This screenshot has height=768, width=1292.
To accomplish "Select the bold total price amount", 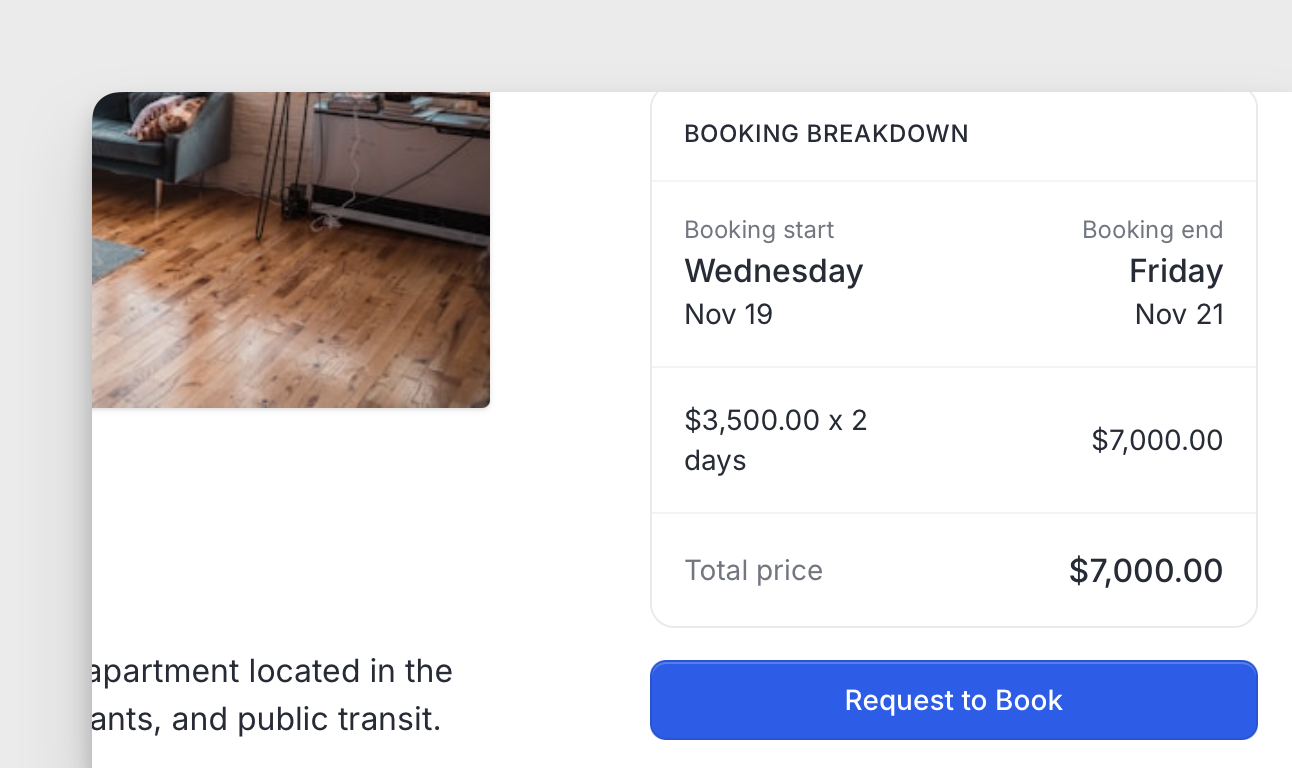I will 1145,571.
